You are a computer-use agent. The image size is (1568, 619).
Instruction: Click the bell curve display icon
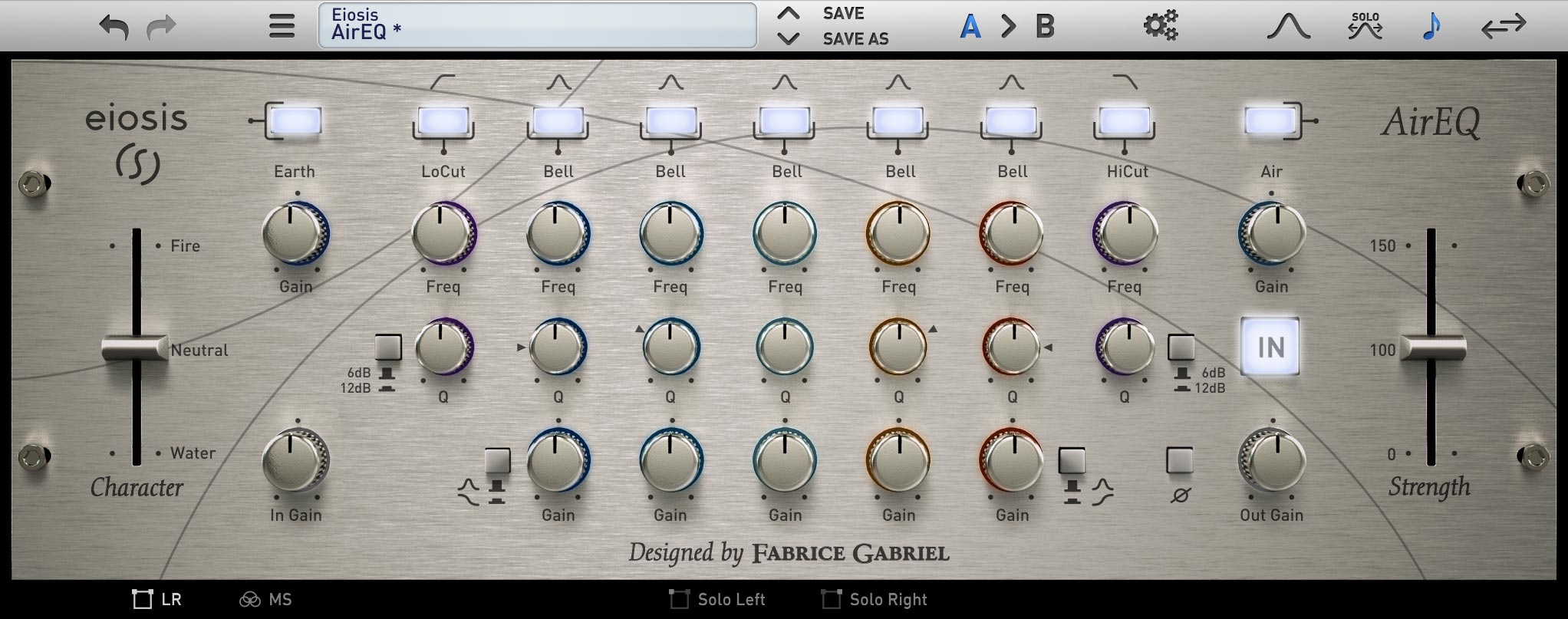coord(1289,26)
